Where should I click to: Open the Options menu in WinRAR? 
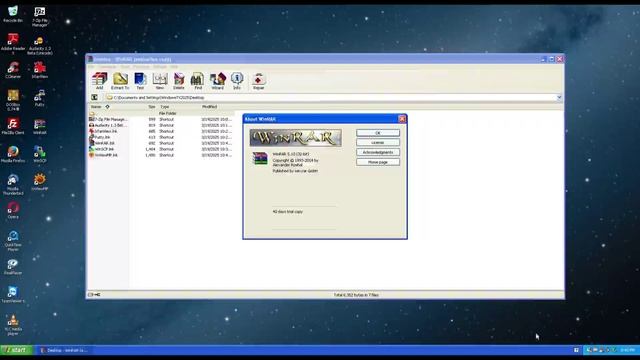coord(160,67)
